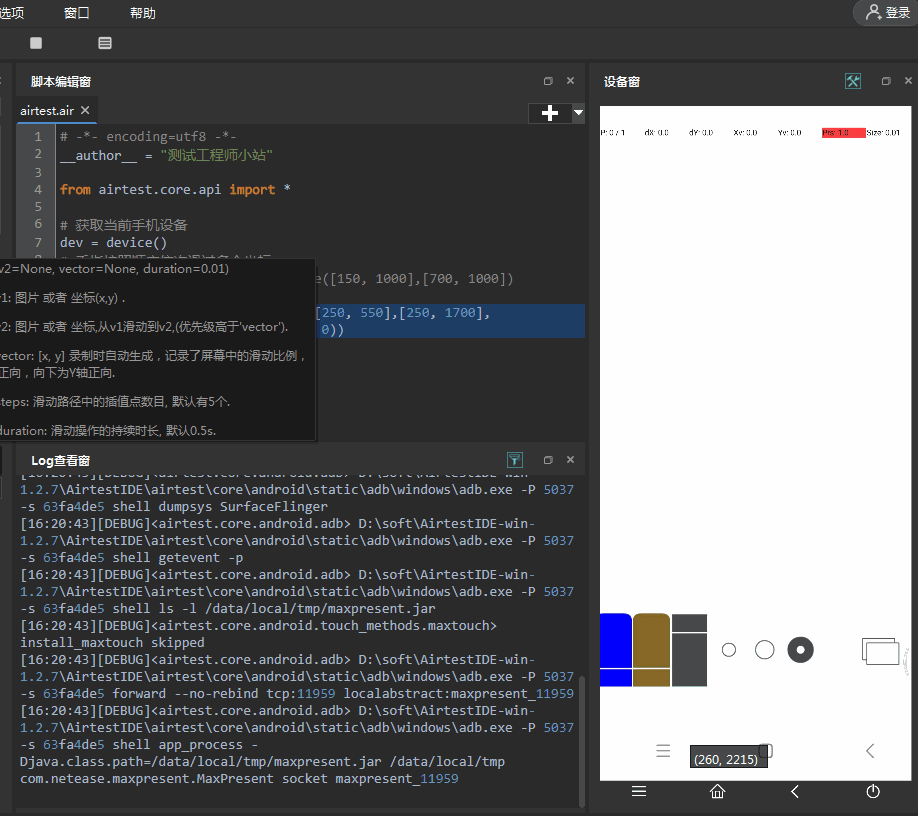918x816 pixels.
Task: Click the device panel Home button
Action: pos(717,791)
